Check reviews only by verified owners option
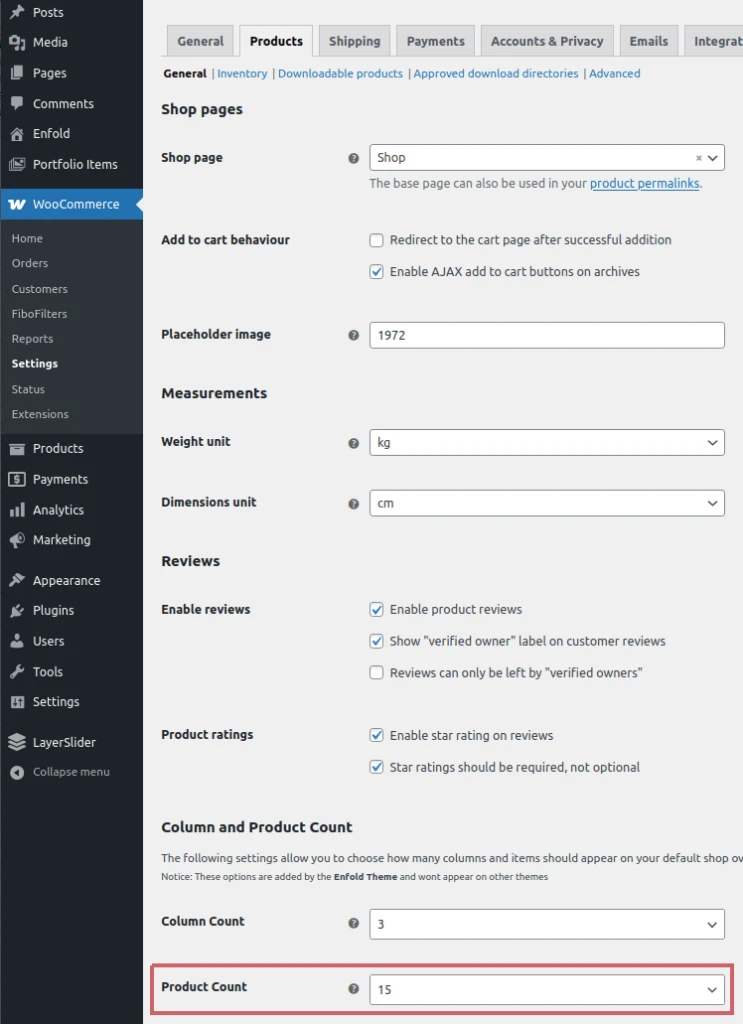The image size is (743, 1024). click(377, 673)
